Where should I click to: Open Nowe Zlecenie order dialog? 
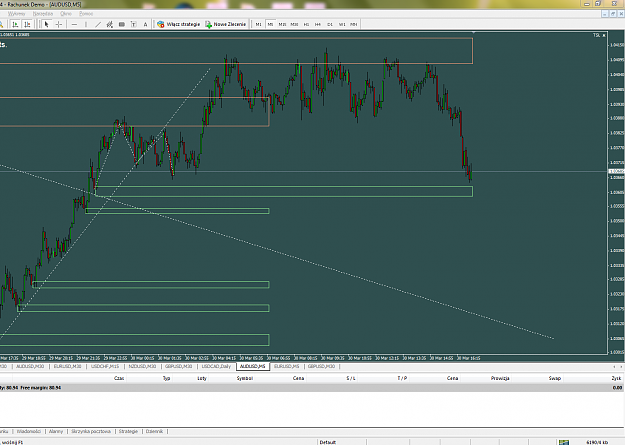[226, 24]
